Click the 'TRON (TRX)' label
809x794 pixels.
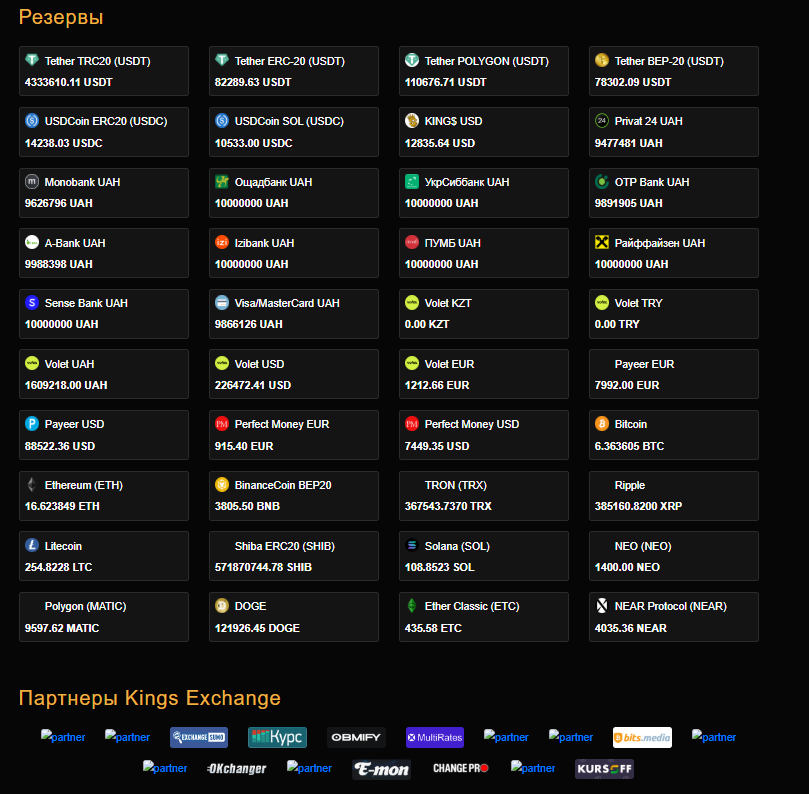coord(456,485)
